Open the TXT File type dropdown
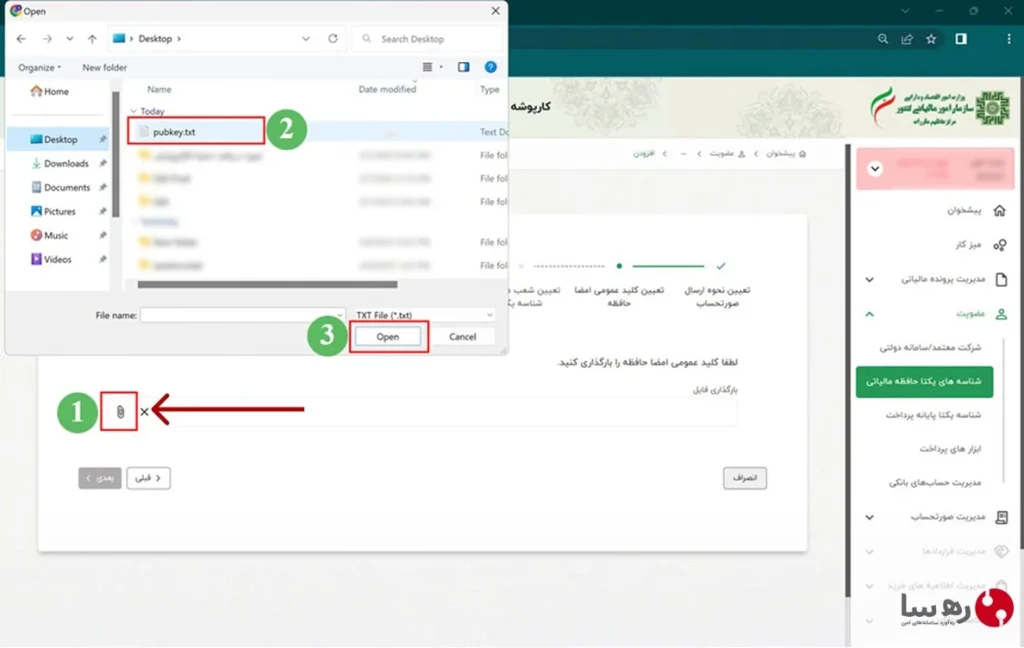Viewport: 1024px width, 648px height. [423, 315]
